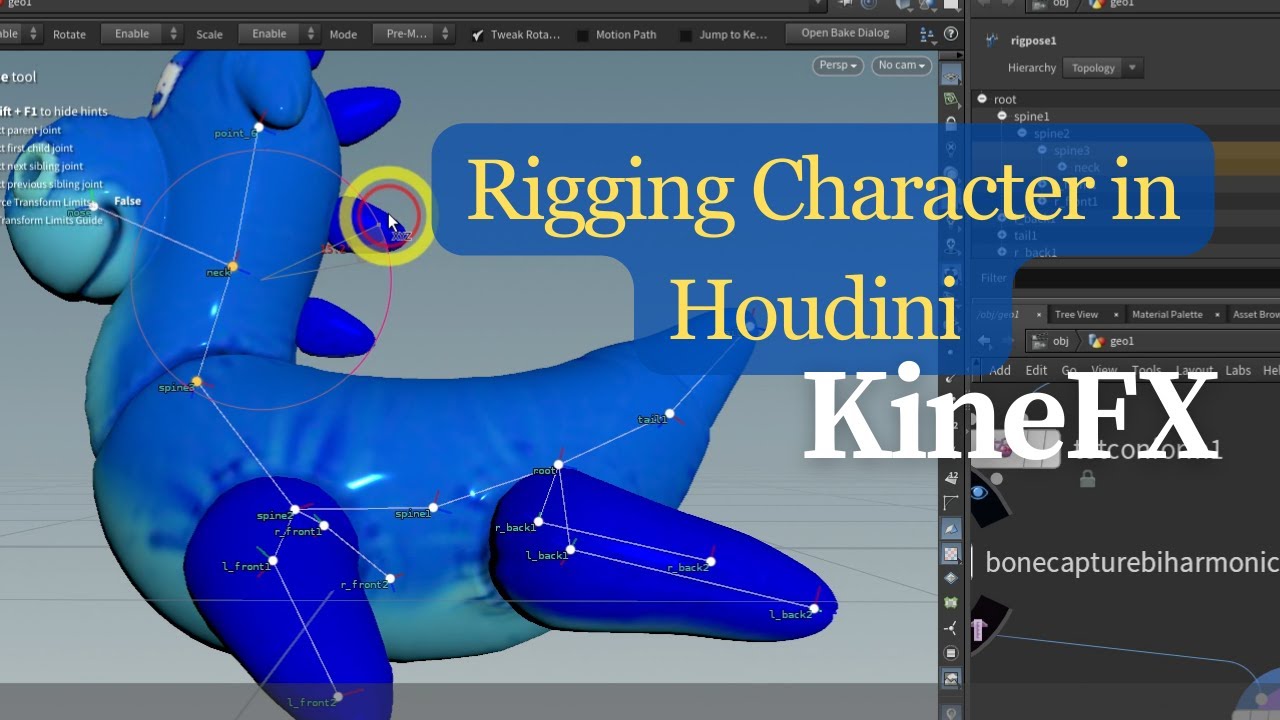
Task: Click the Open Bake Dialog button
Action: 845,33
